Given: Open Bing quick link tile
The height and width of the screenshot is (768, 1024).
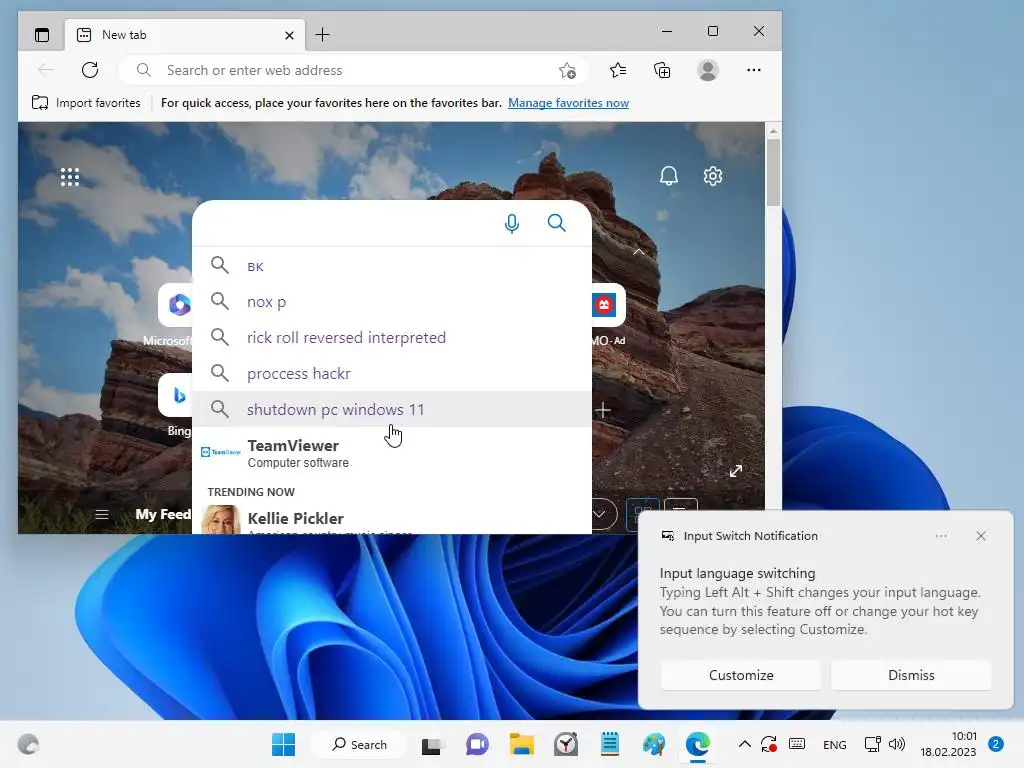Looking at the screenshot, I should (x=178, y=395).
